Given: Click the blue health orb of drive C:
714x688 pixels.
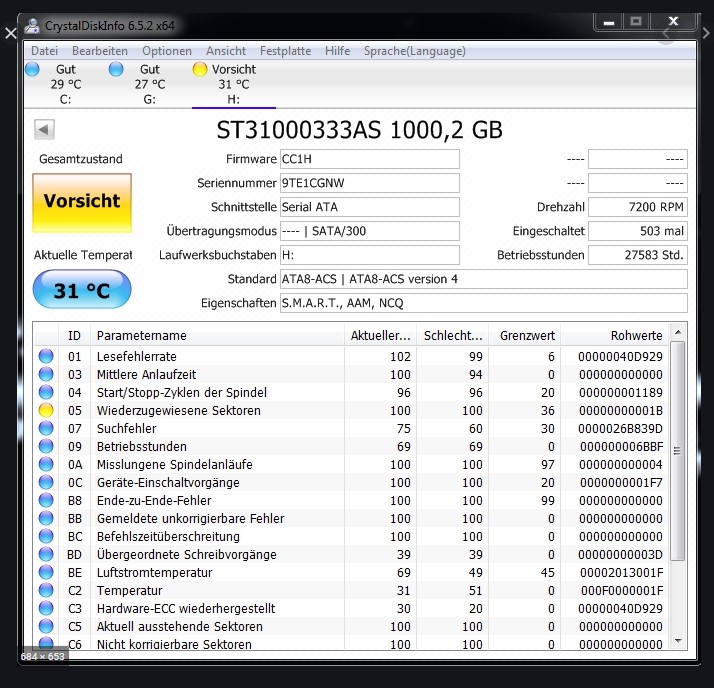Looking at the screenshot, I should [x=32, y=69].
